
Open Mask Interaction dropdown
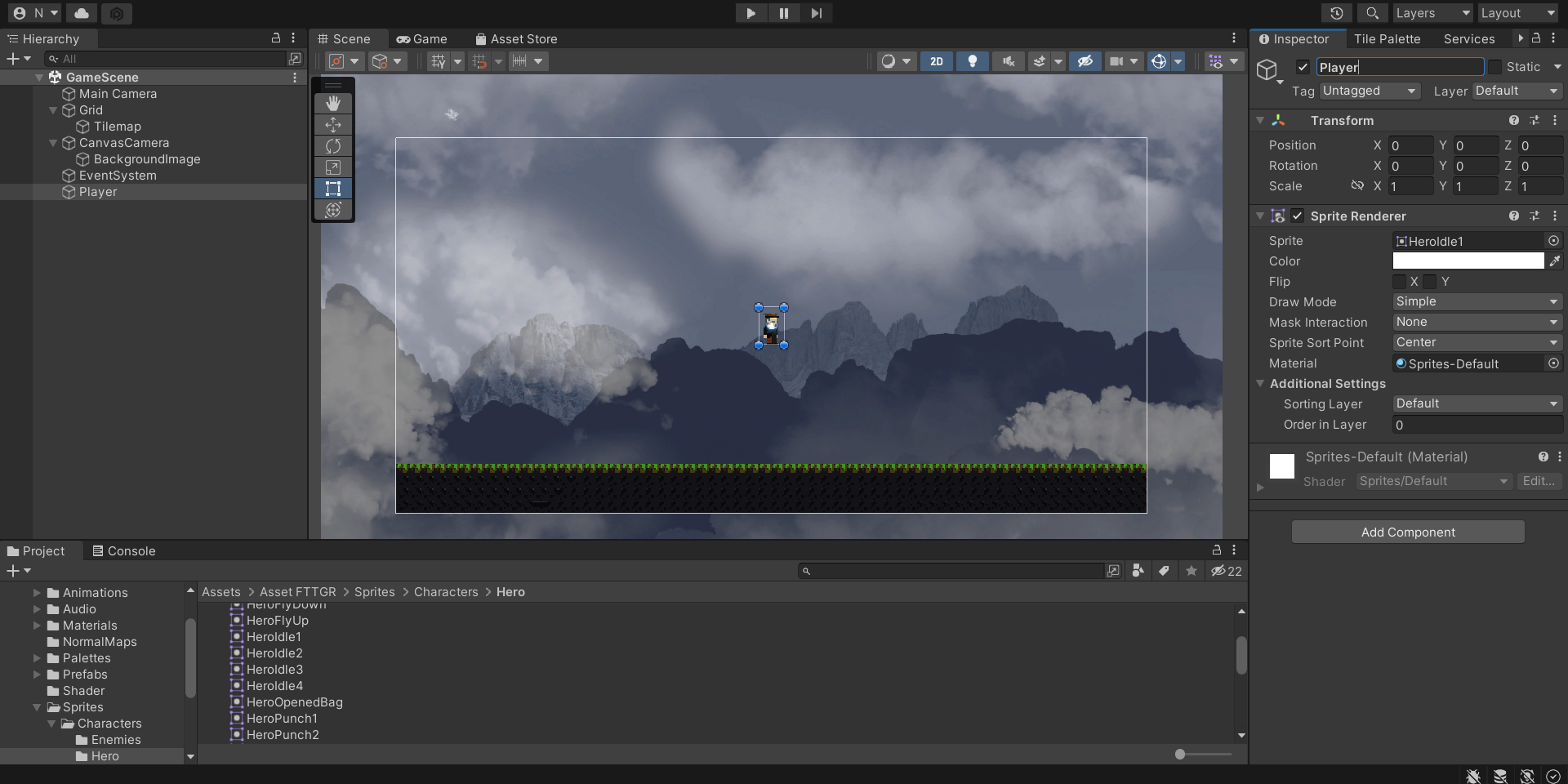[x=1477, y=322]
